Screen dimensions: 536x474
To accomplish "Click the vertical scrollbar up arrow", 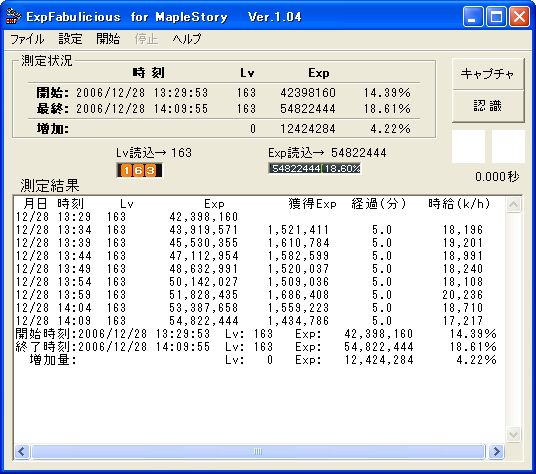I will [x=513, y=204].
